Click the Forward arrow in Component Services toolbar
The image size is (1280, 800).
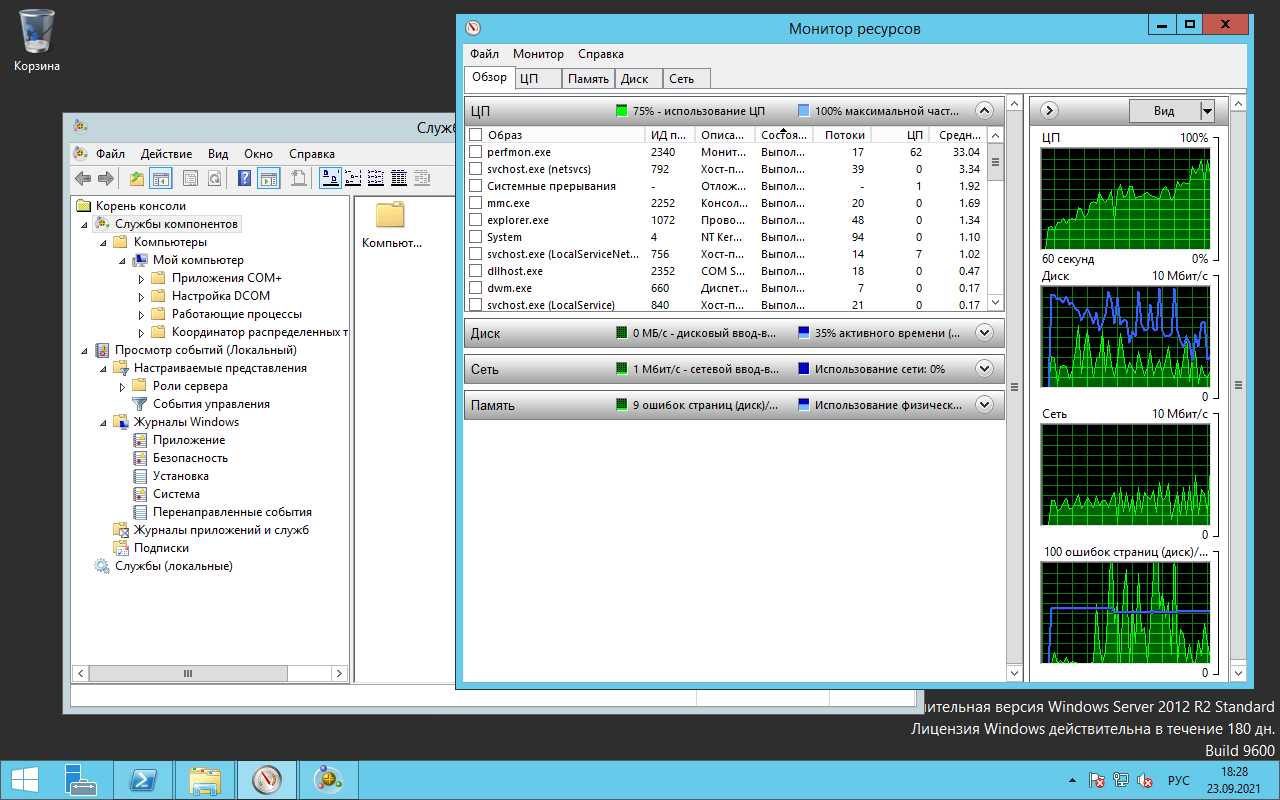tap(105, 178)
